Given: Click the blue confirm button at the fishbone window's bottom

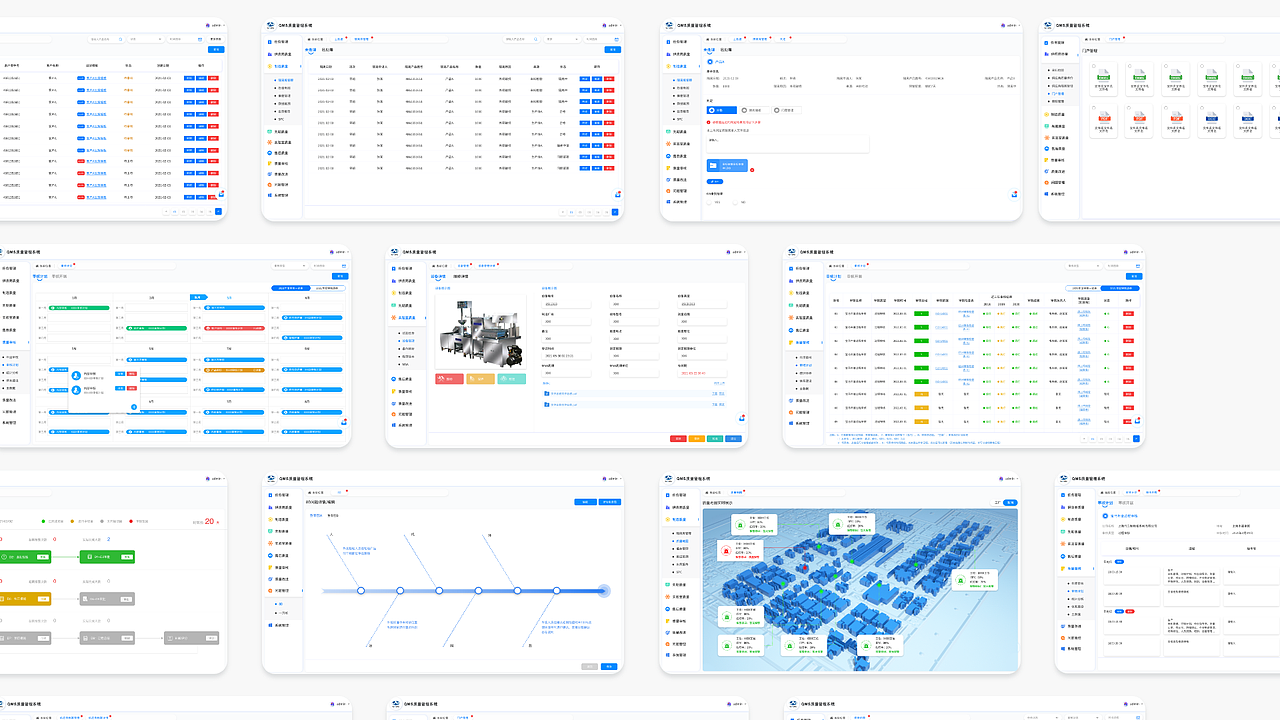Looking at the screenshot, I should click(x=609, y=666).
